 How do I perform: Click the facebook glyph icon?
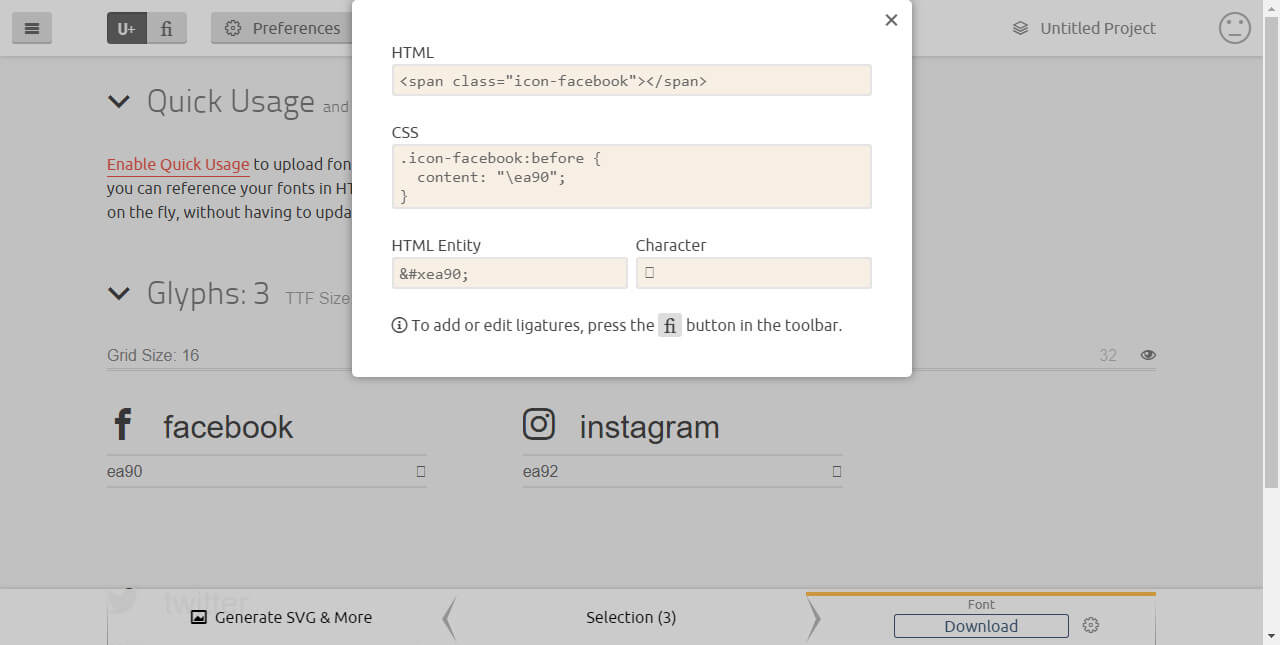pos(123,423)
